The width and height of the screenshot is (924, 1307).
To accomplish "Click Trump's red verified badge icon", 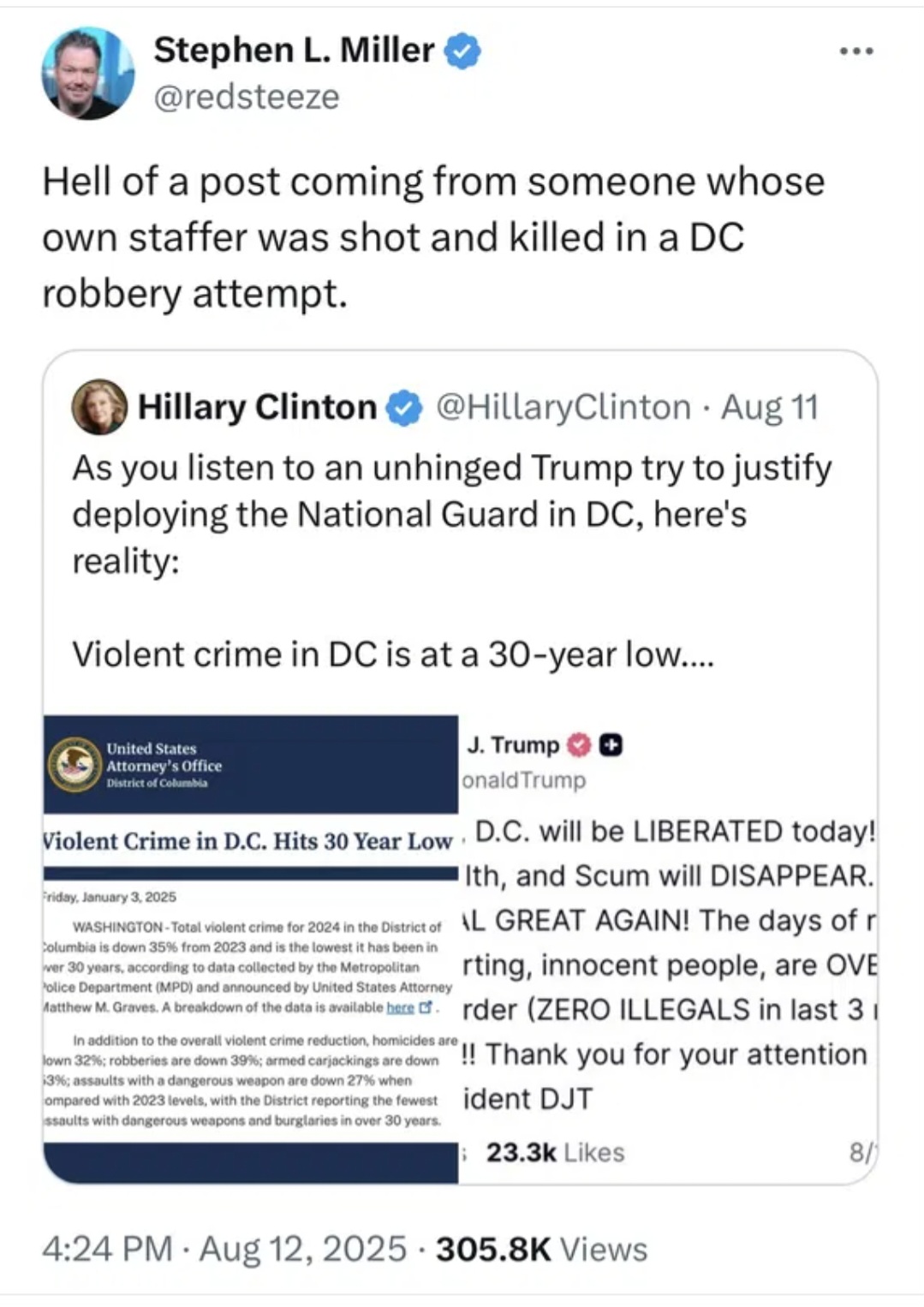I will tap(581, 745).
